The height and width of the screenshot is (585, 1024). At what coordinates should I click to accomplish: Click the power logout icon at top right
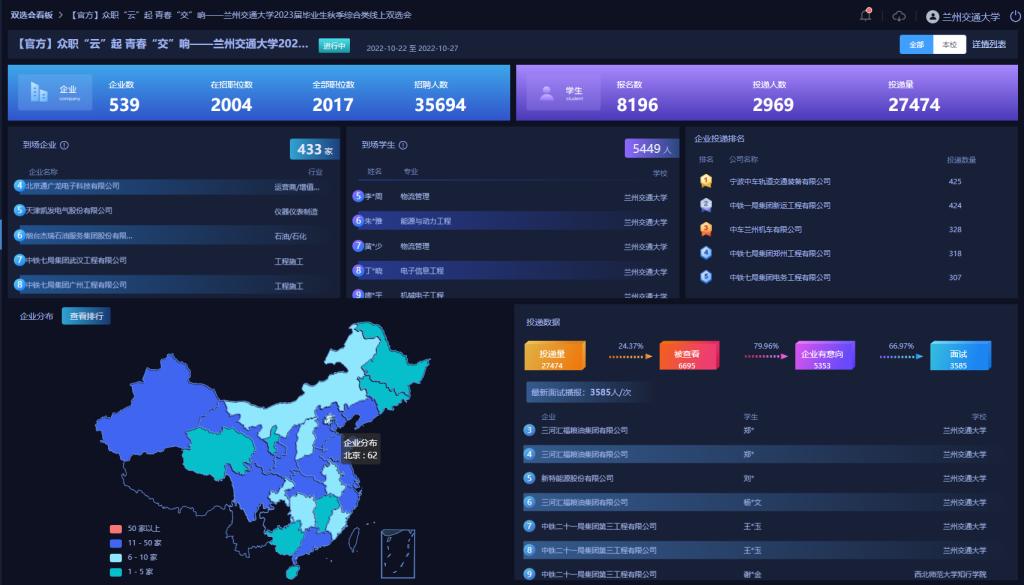pyautogui.click(x=1013, y=15)
